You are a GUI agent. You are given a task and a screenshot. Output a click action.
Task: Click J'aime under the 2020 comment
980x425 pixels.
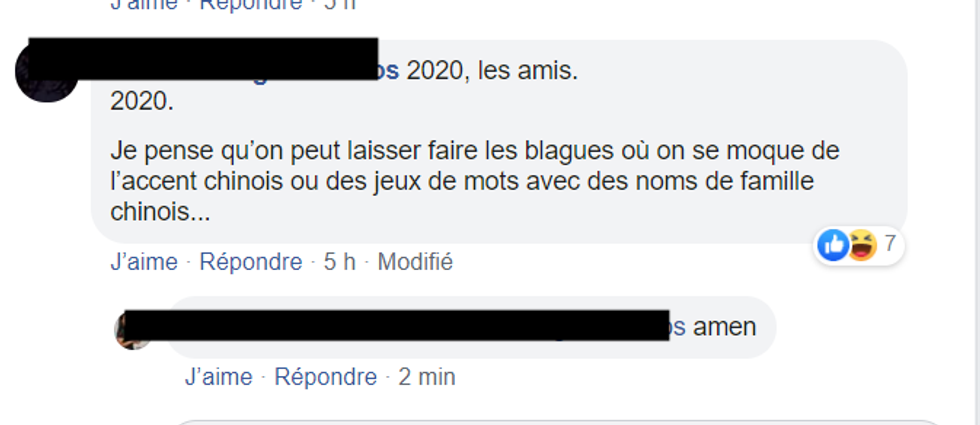point(144,262)
